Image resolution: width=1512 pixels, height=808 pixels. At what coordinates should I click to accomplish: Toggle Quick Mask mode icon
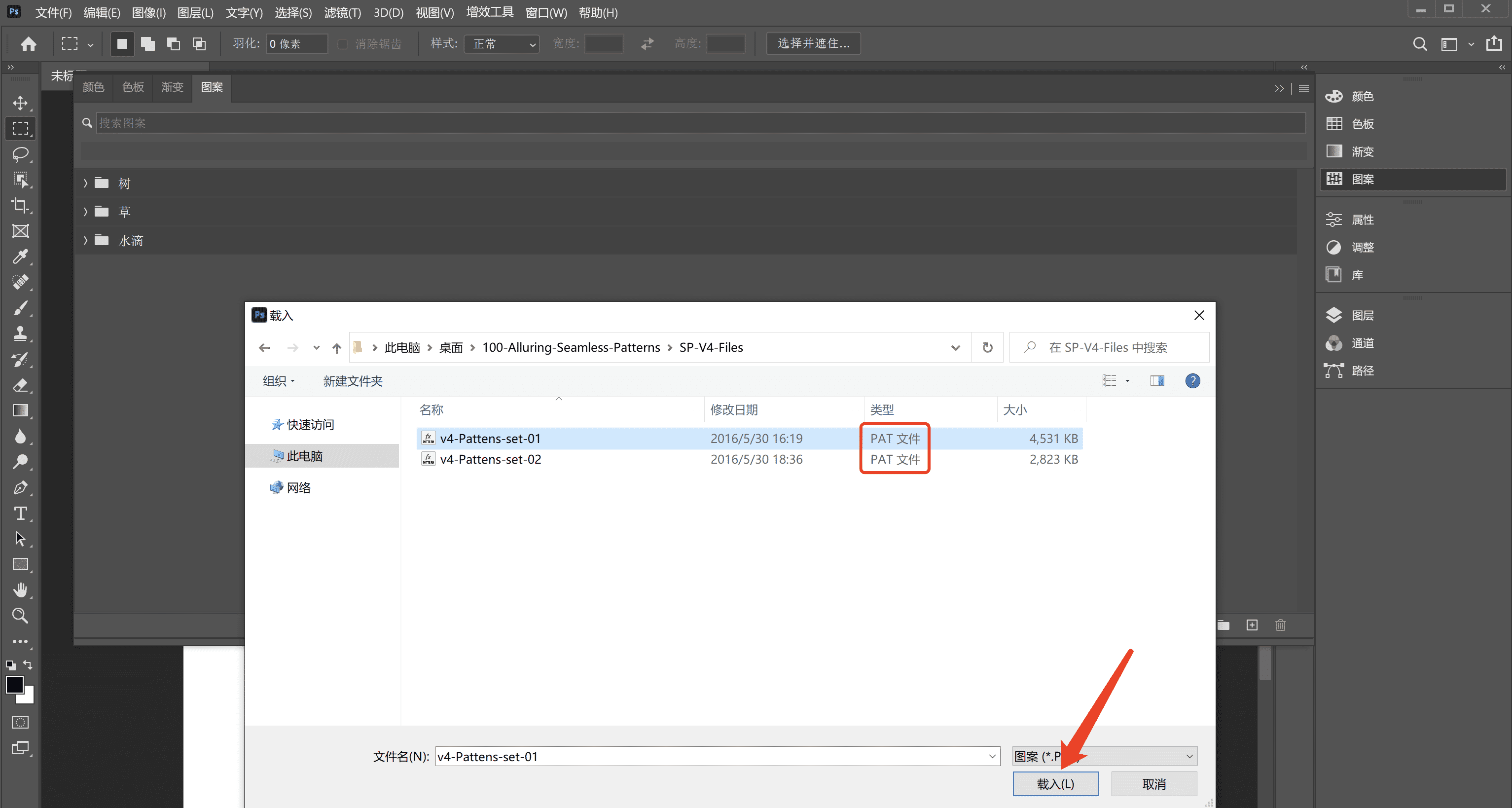tap(21, 722)
